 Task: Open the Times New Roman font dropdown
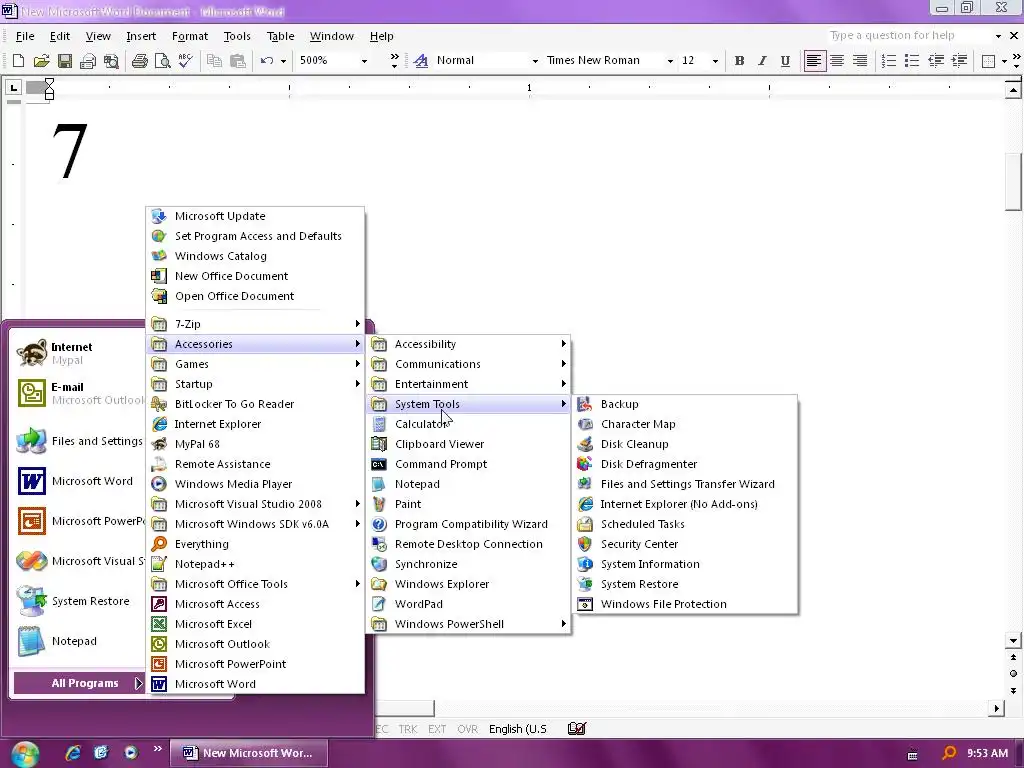pos(670,61)
